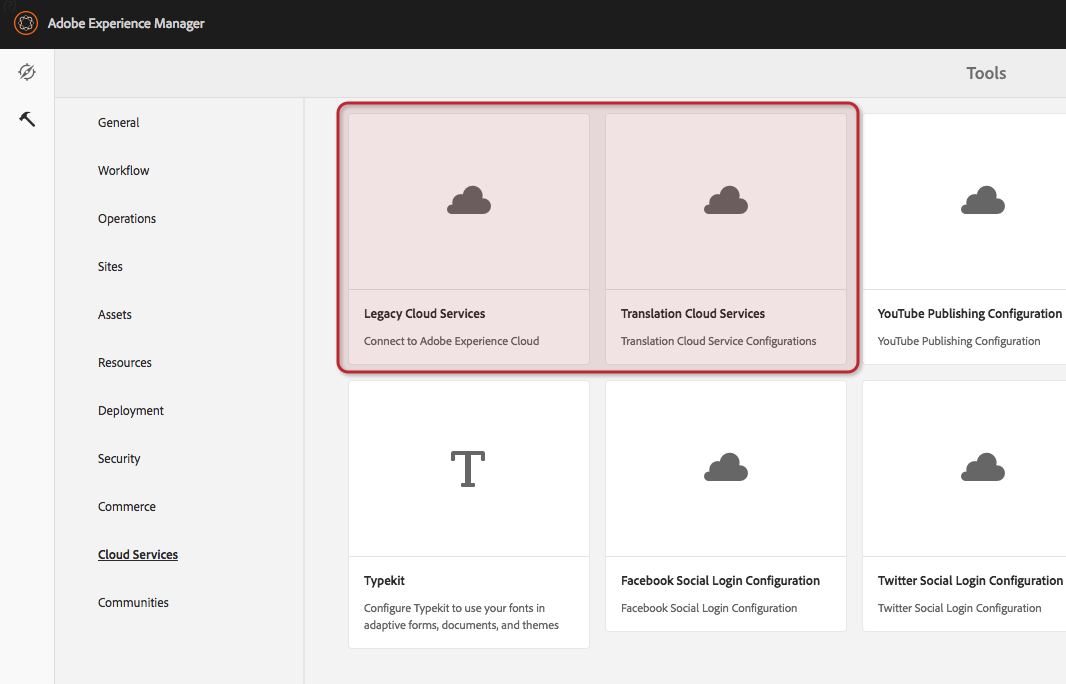This screenshot has height=684, width=1066.
Task: Open Twitter Social Login Configuration title
Action: point(970,581)
